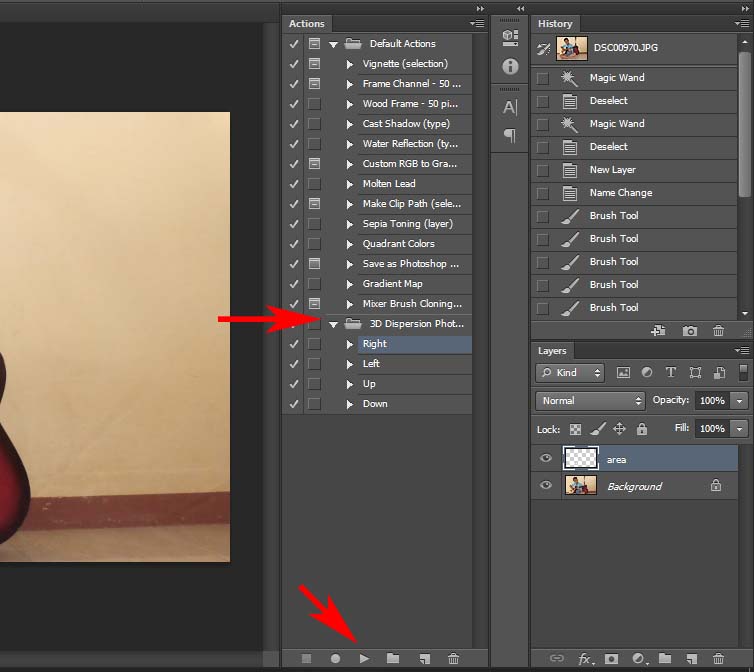Click the Opacity 100% value field
This screenshot has width=754, height=672.
coord(712,400)
